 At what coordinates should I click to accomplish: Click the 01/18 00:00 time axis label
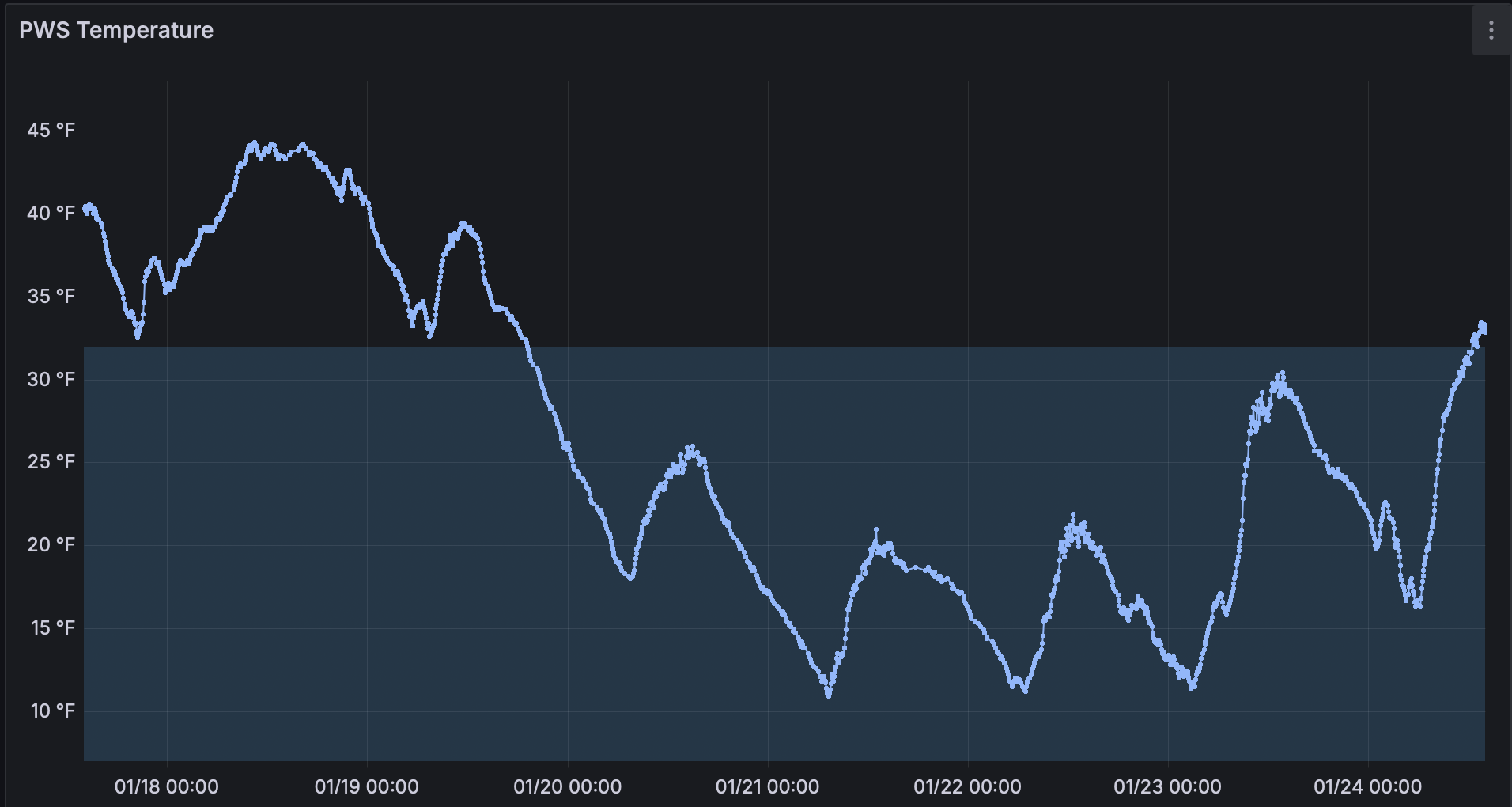[167, 787]
